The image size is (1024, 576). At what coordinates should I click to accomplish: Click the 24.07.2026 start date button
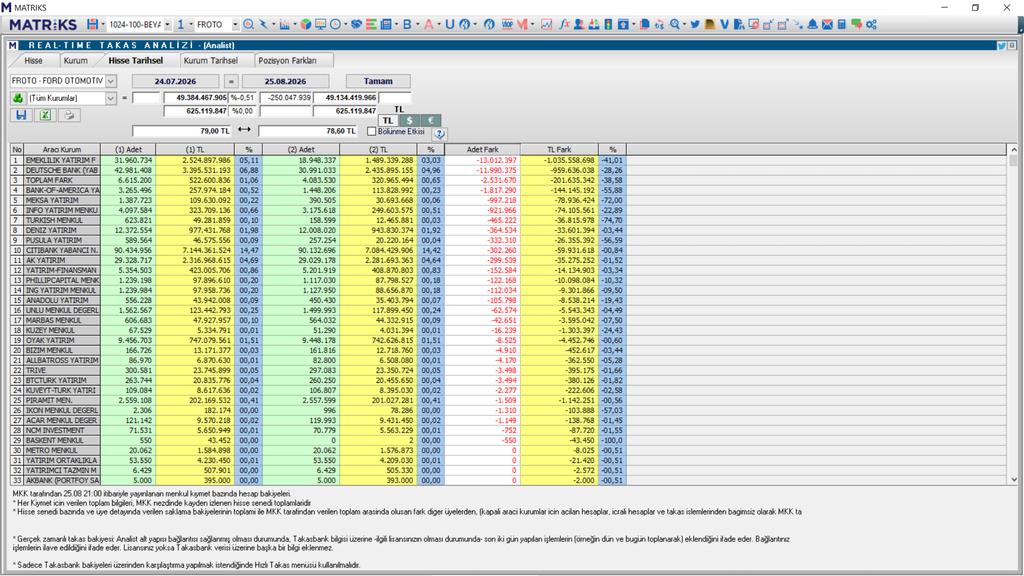point(176,81)
